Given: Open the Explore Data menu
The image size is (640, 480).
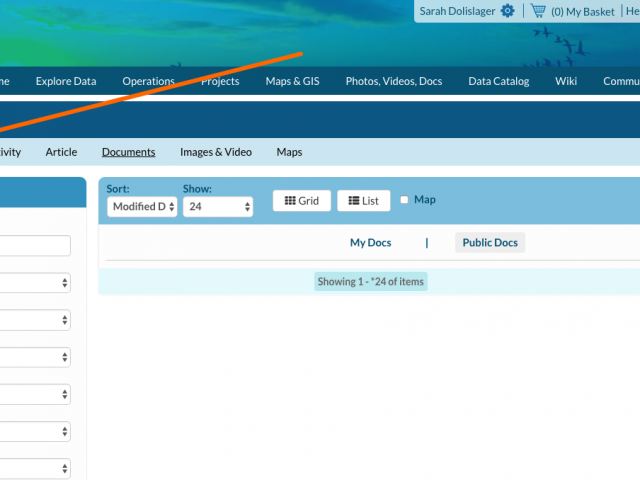Looking at the screenshot, I should [66, 81].
